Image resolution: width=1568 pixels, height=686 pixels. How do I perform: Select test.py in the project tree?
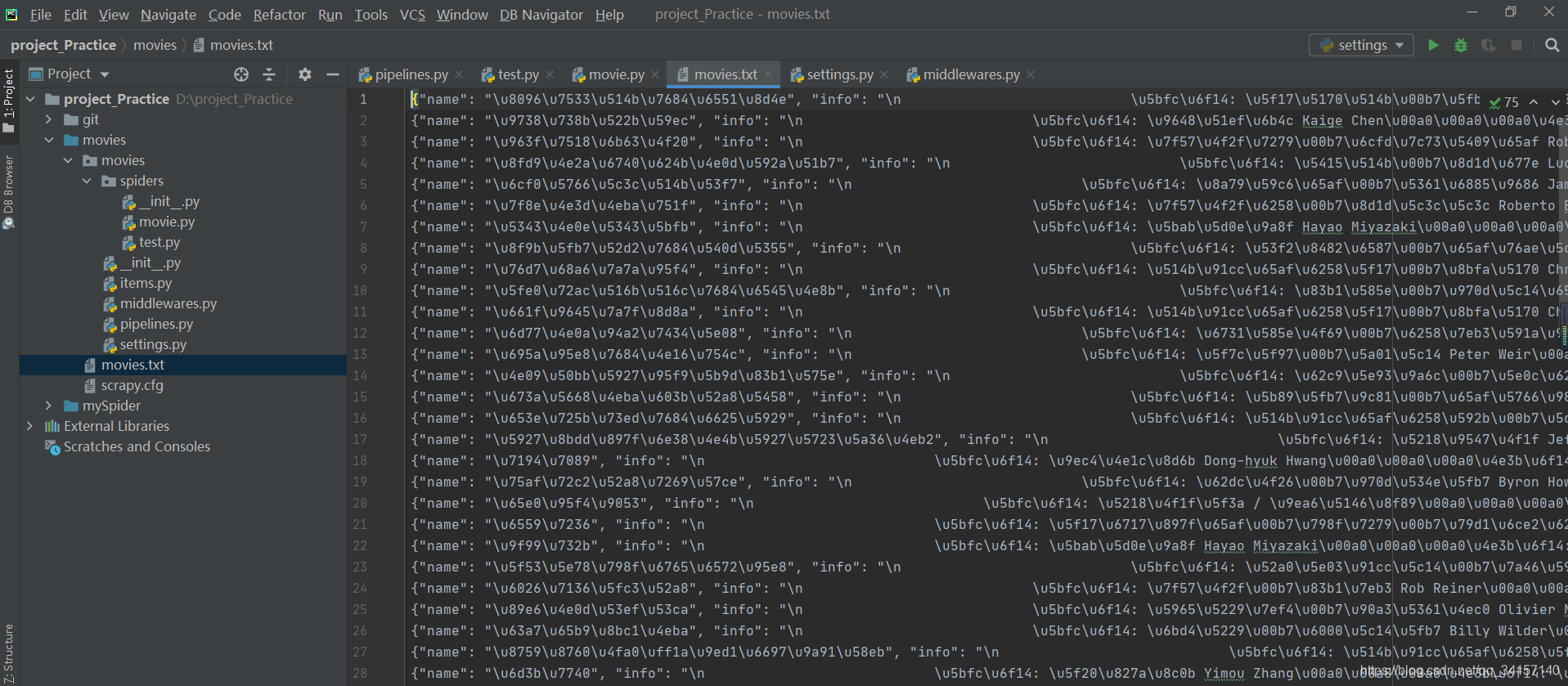(x=159, y=242)
